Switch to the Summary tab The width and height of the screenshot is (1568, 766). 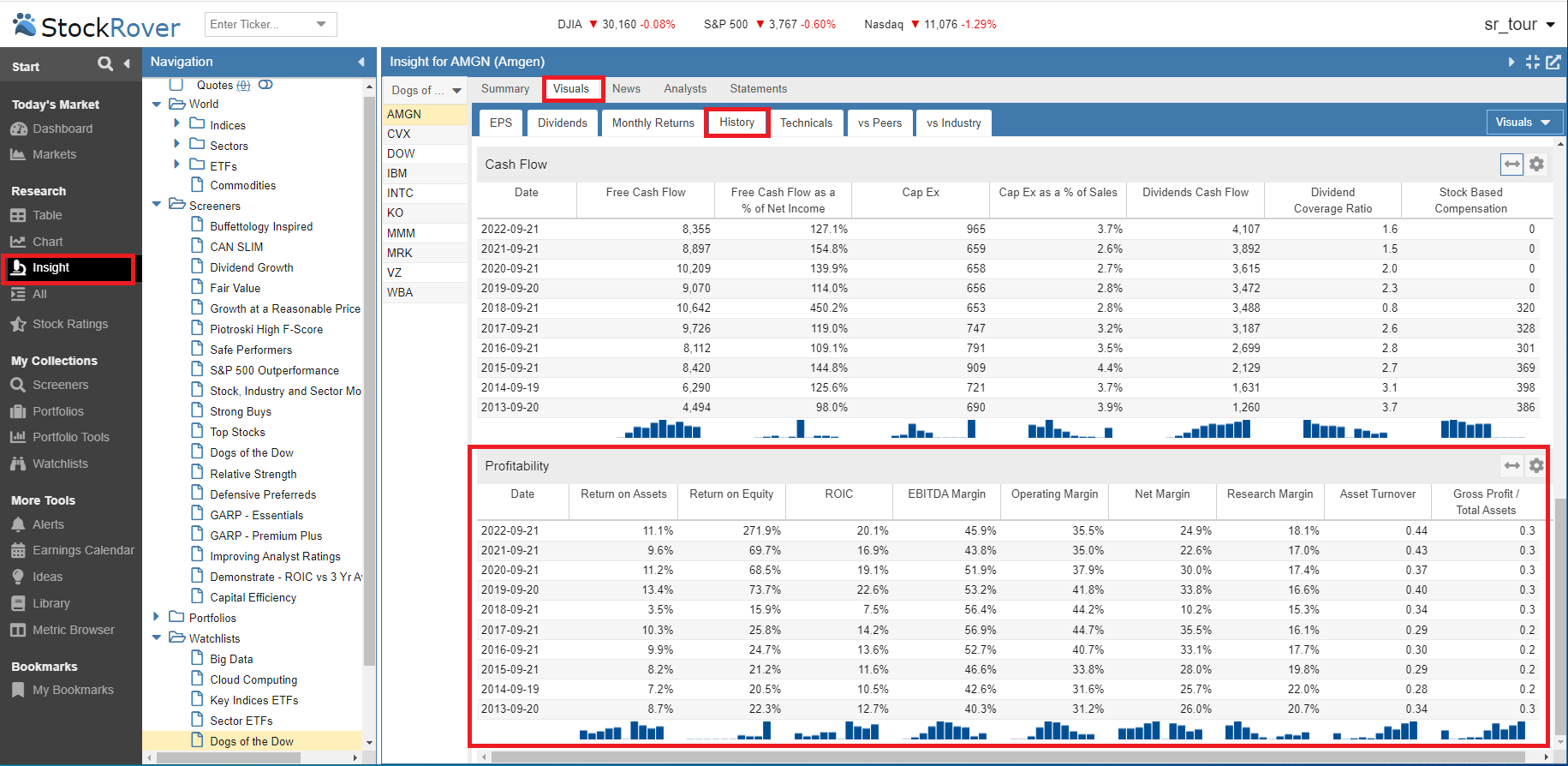click(x=505, y=88)
